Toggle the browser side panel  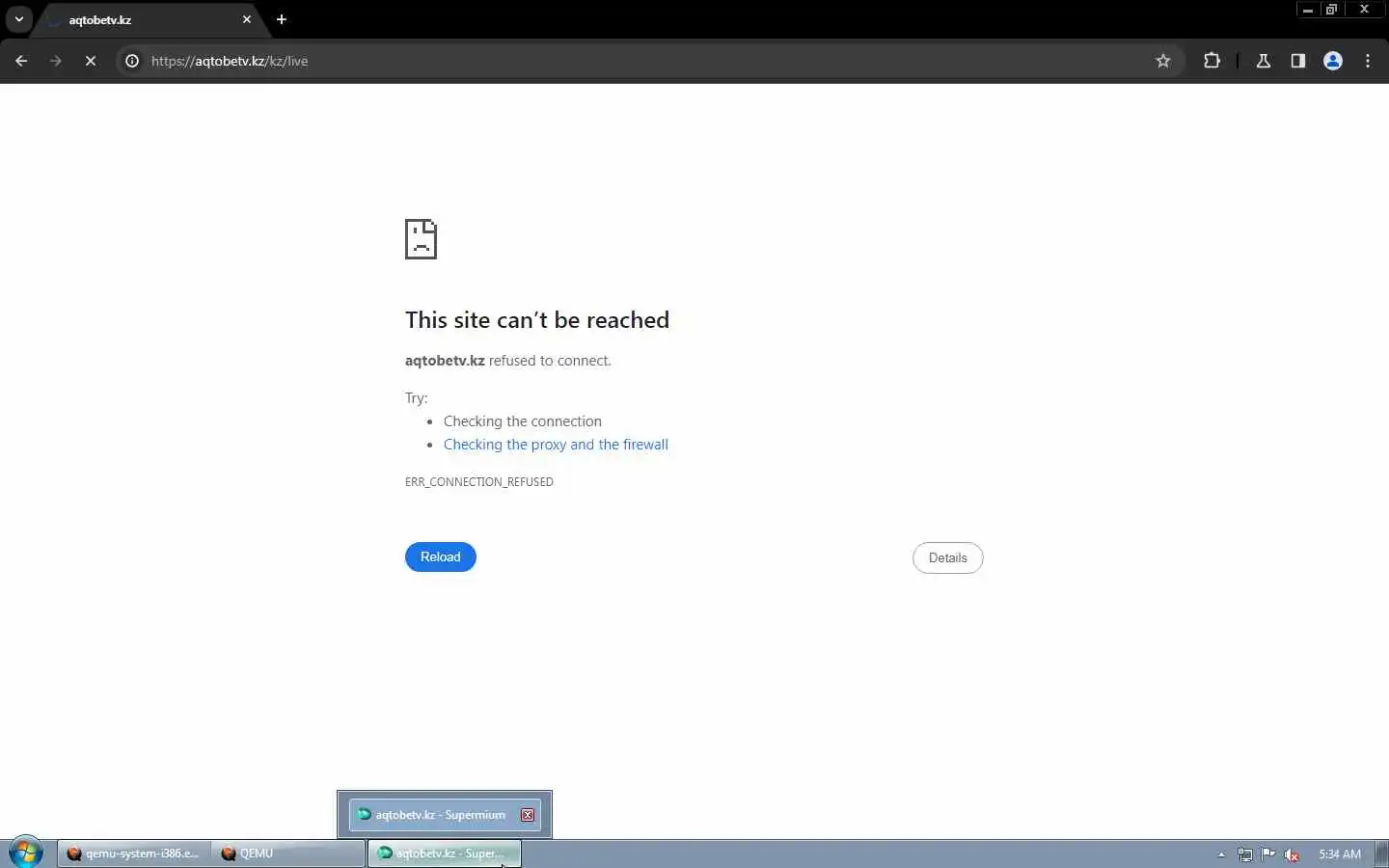pos(1298,61)
